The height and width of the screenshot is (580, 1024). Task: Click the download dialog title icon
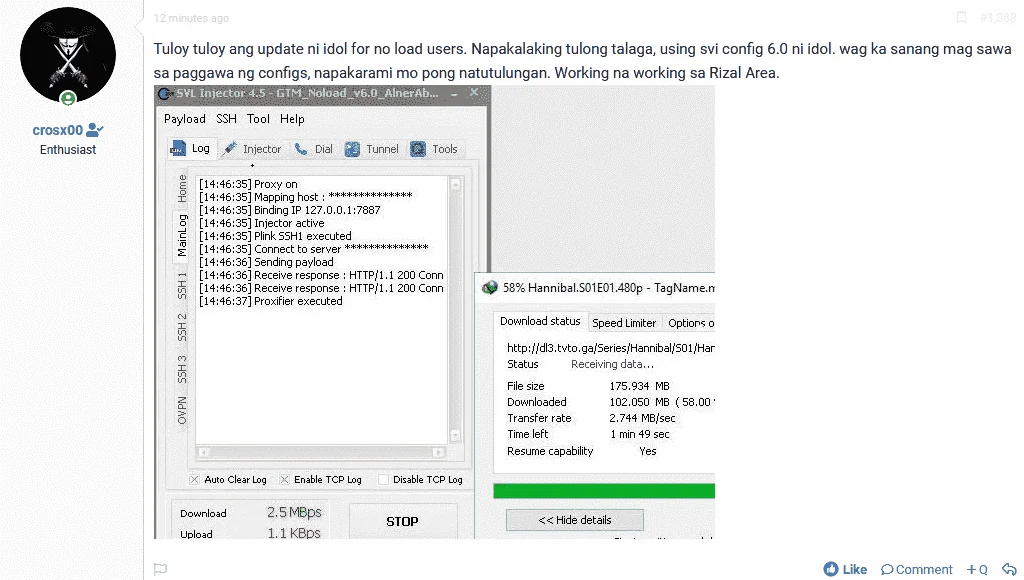click(490, 287)
